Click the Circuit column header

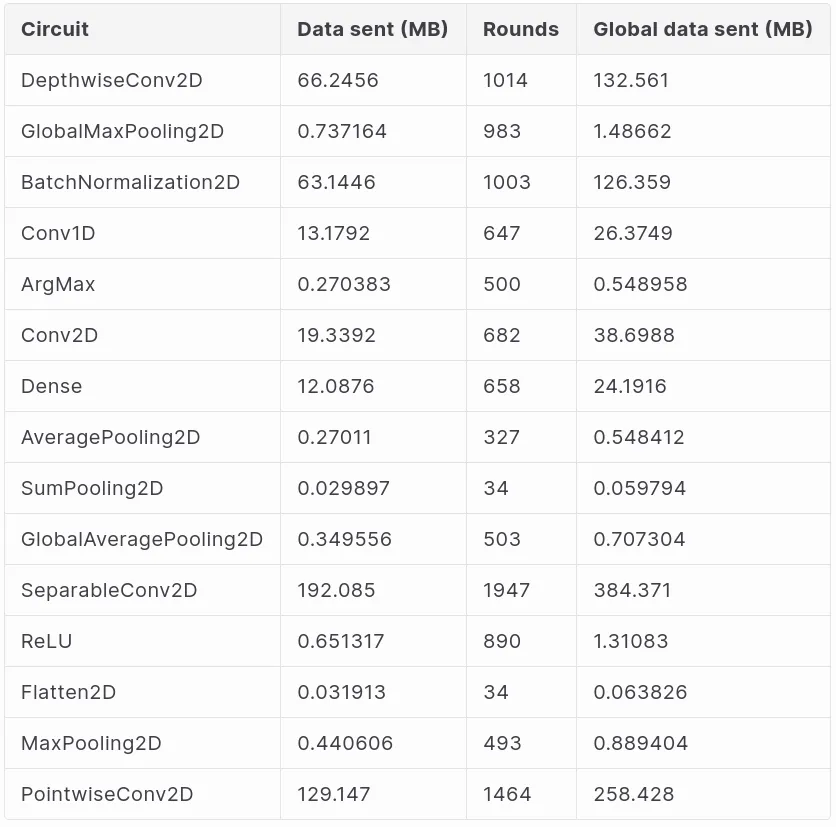(55, 29)
